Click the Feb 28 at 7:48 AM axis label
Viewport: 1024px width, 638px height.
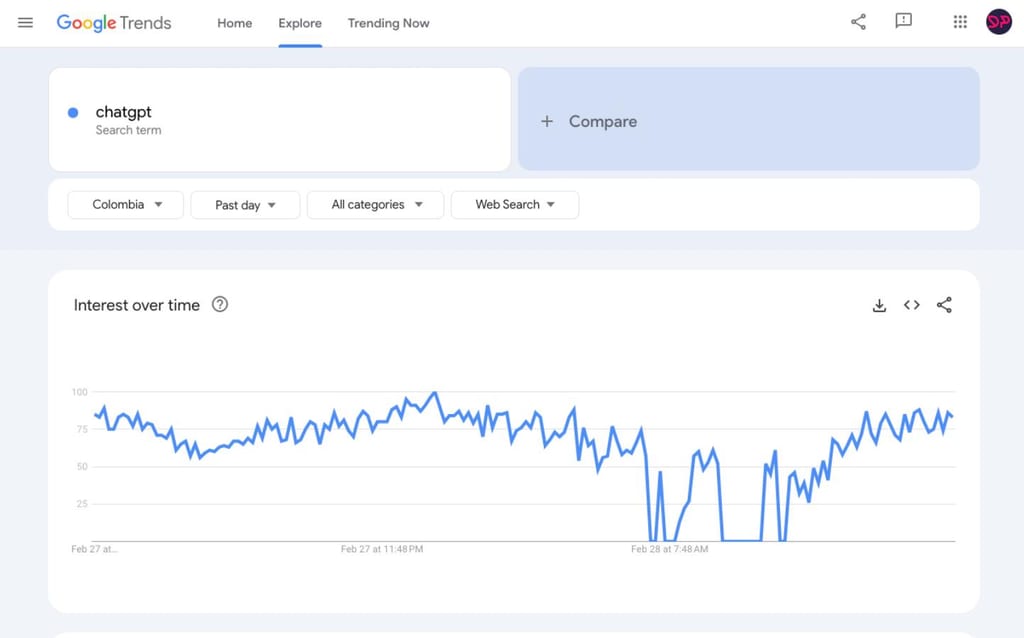click(669, 549)
